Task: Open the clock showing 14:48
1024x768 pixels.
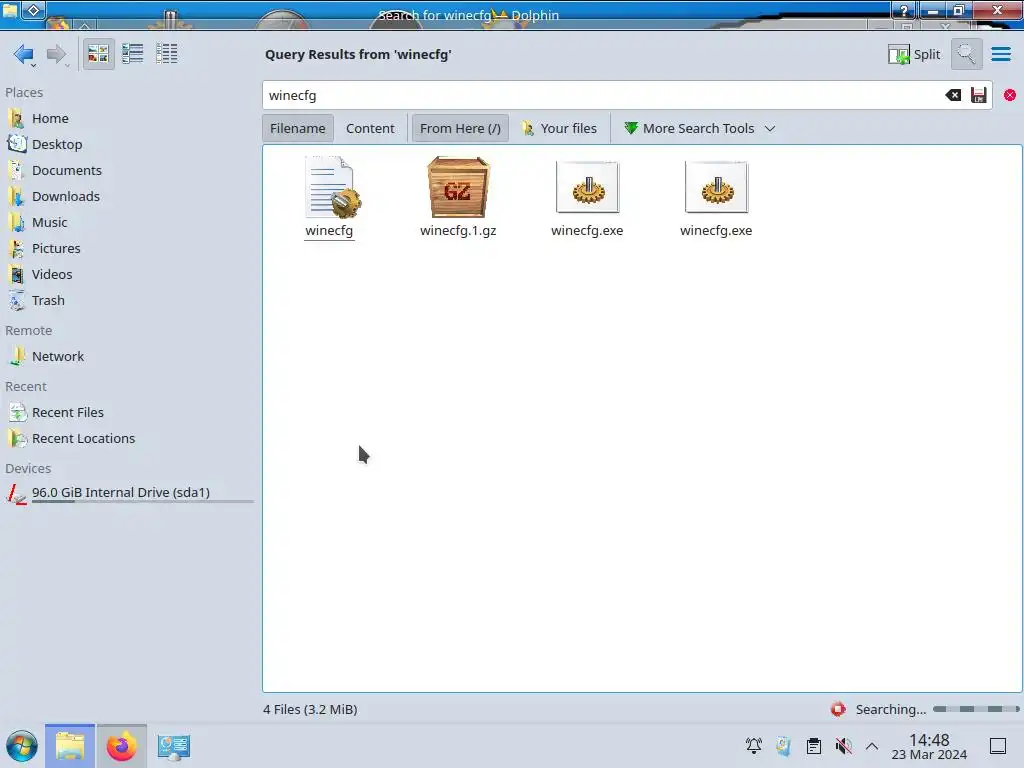Action: click(929, 746)
